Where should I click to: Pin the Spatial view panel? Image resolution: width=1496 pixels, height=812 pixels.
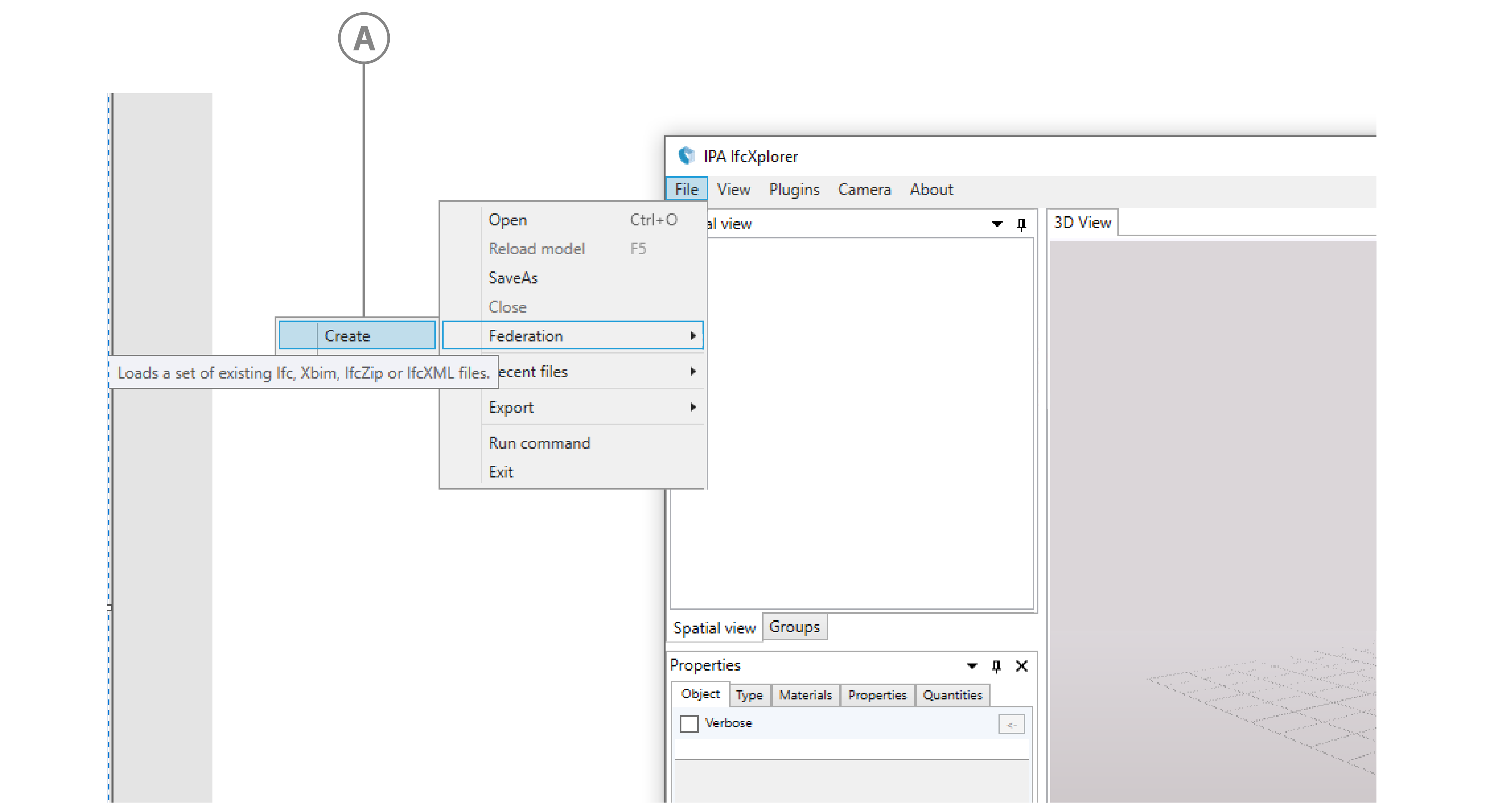click(x=1022, y=224)
